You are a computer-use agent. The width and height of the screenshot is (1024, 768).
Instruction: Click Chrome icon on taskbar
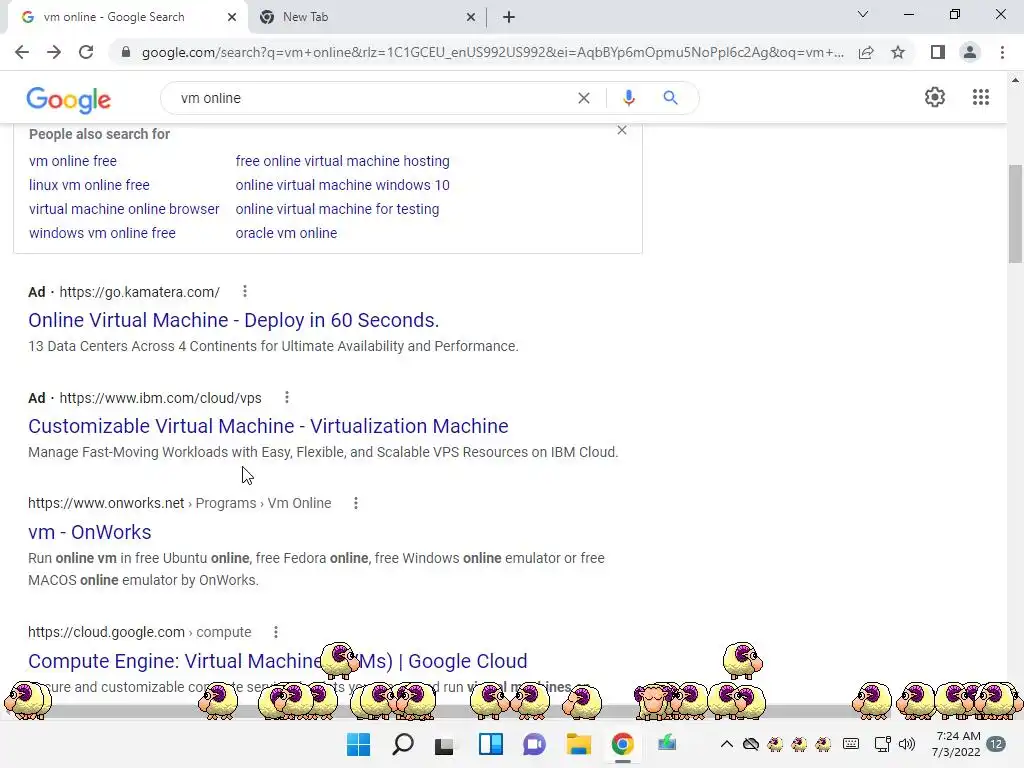click(x=622, y=744)
